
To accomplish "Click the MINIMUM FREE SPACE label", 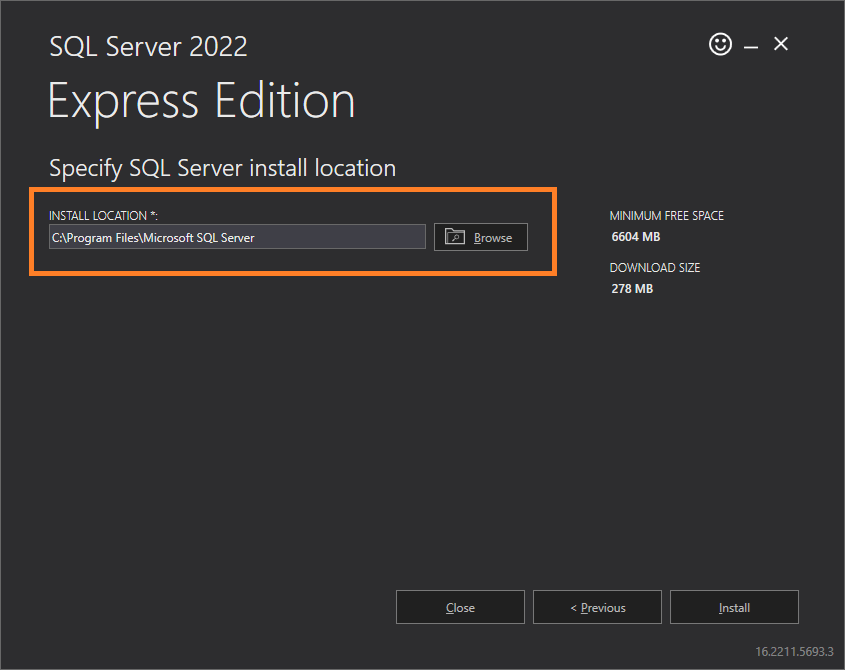I will (x=666, y=216).
